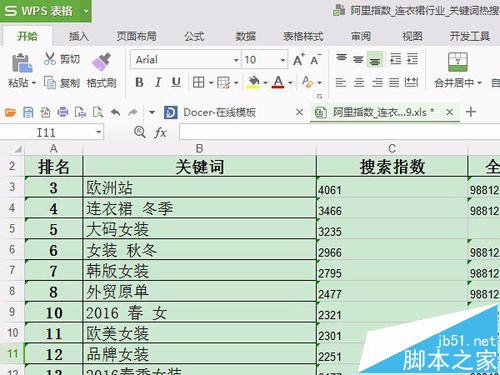The height and width of the screenshot is (375, 500).
Task: Click the Copy icon
Action: click(50, 82)
